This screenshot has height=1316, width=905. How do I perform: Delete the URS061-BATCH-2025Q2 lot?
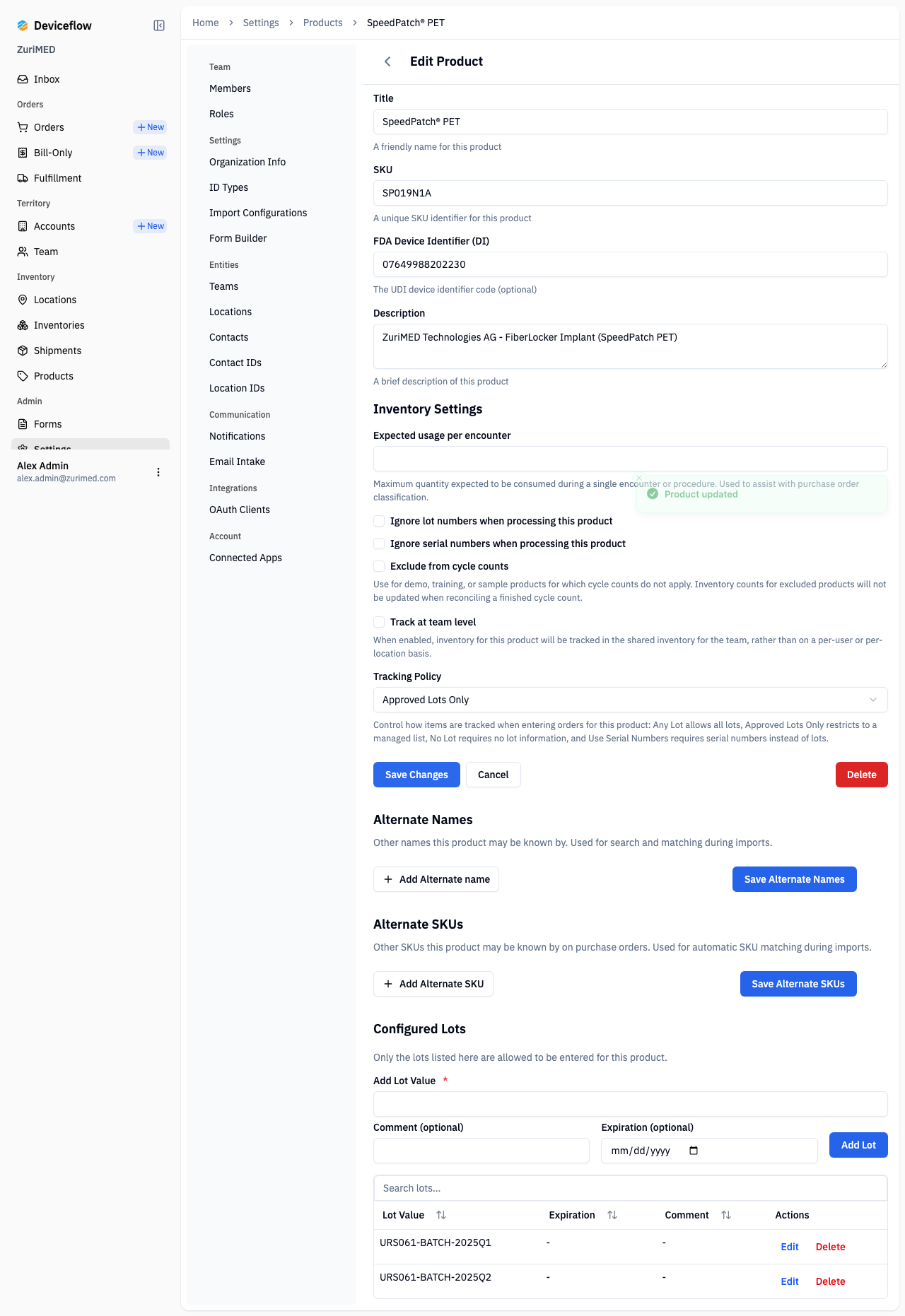coord(830,1281)
